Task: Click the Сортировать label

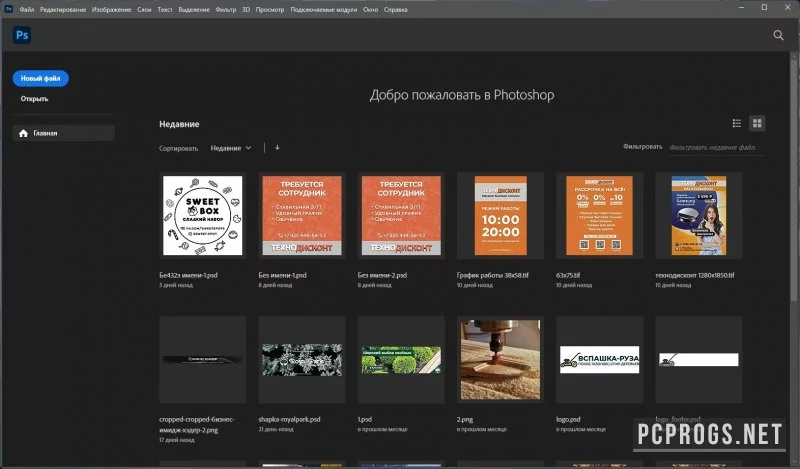Action: point(178,149)
